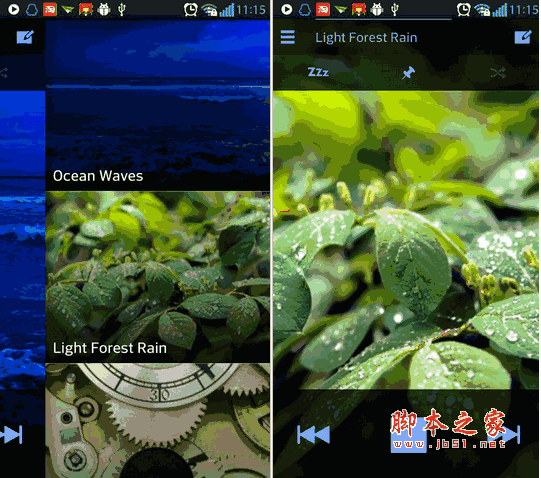Tap the Android bug icon in left status bar
The image size is (541, 478).
pos(104,9)
